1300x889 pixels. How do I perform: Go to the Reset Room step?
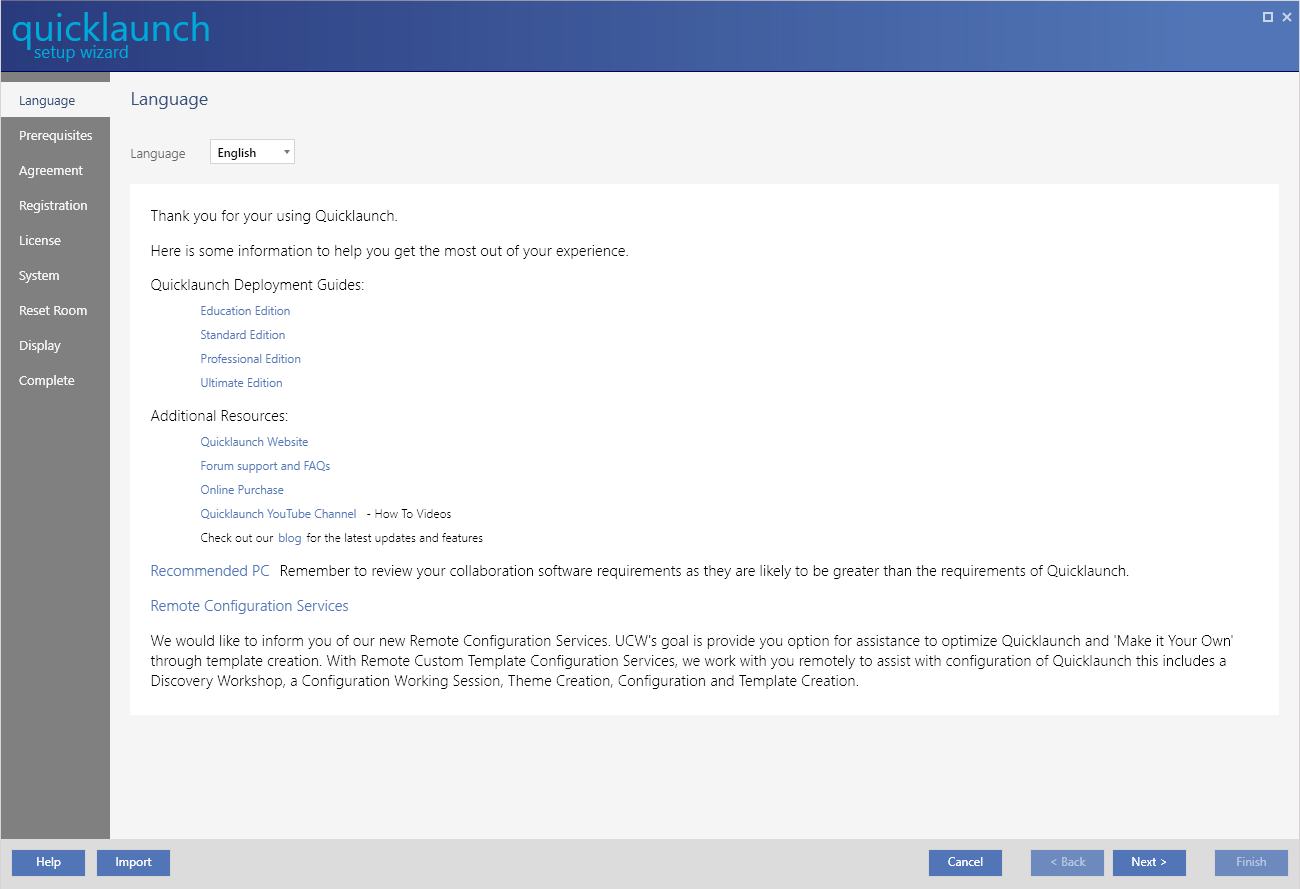coord(55,310)
